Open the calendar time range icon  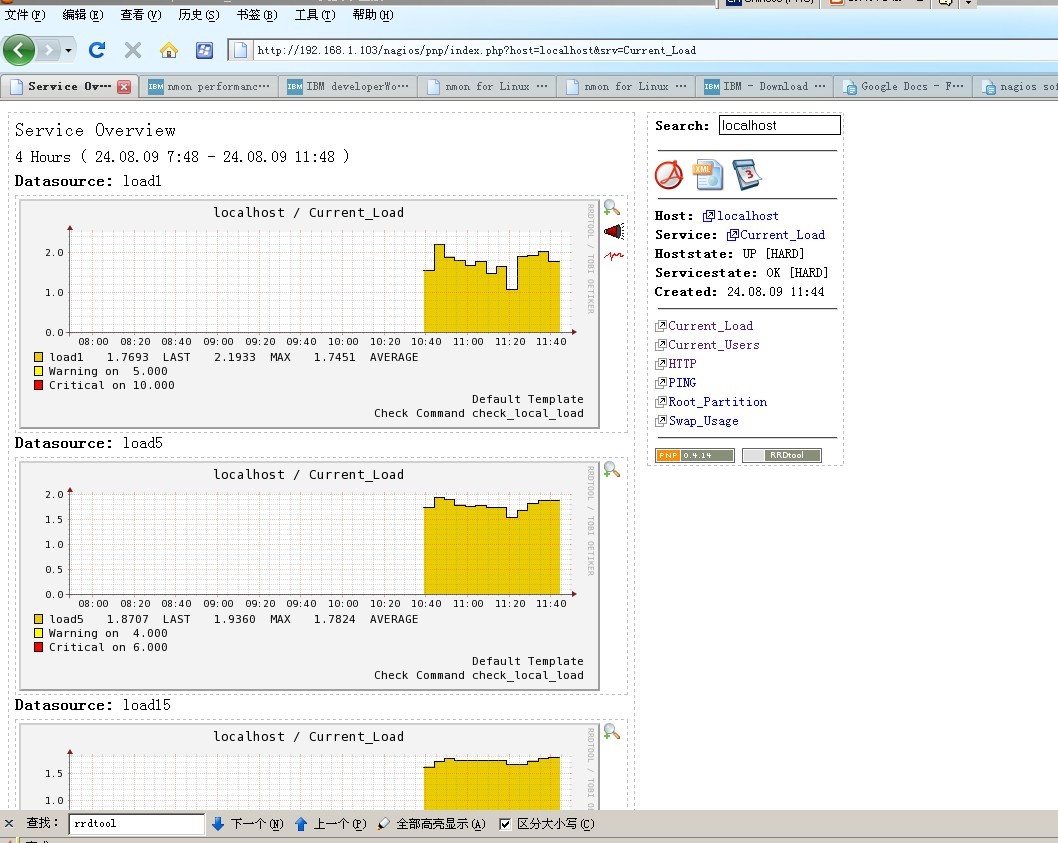pyautogui.click(x=746, y=174)
